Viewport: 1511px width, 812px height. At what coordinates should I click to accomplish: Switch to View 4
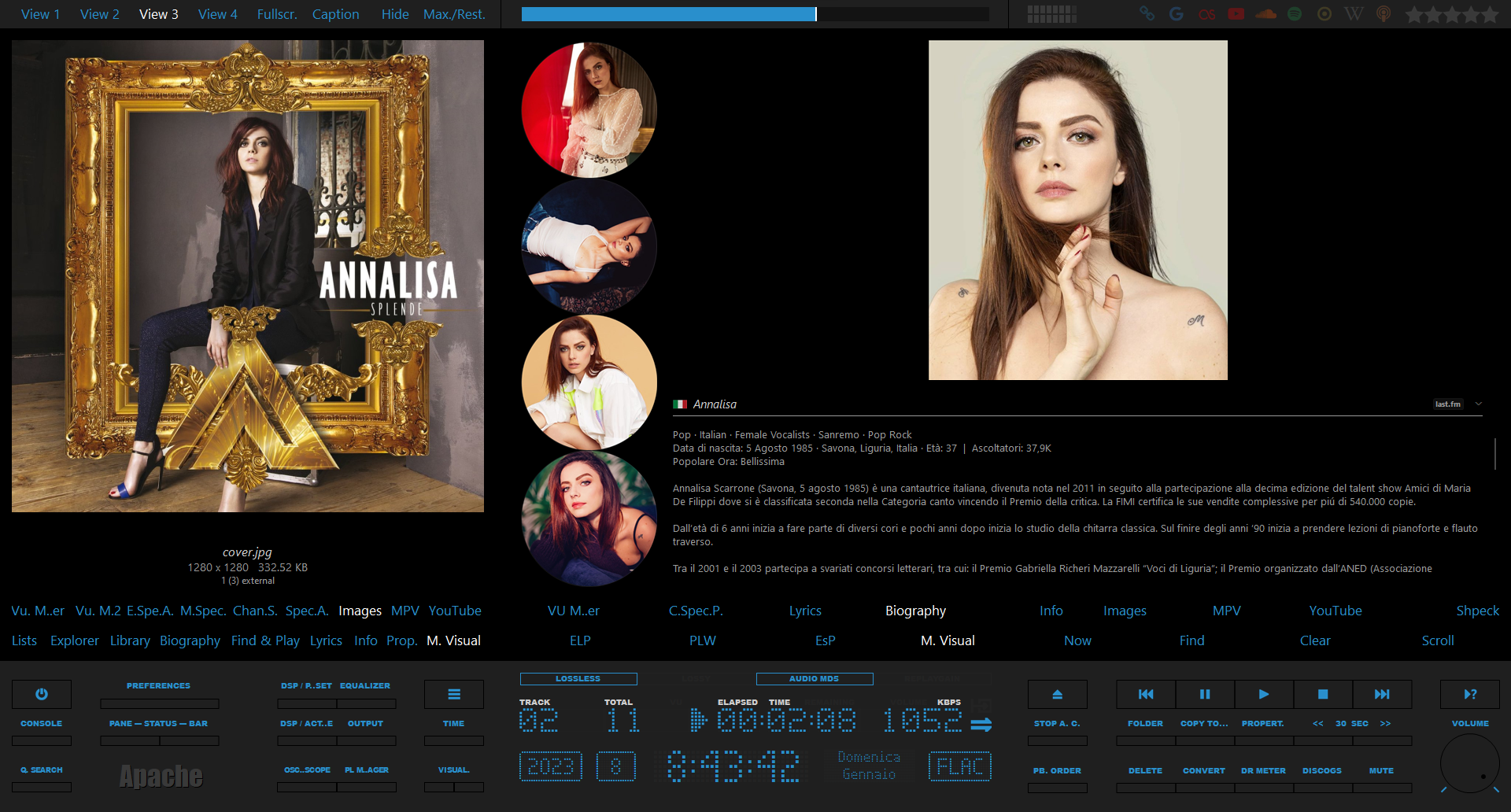(218, 14)
